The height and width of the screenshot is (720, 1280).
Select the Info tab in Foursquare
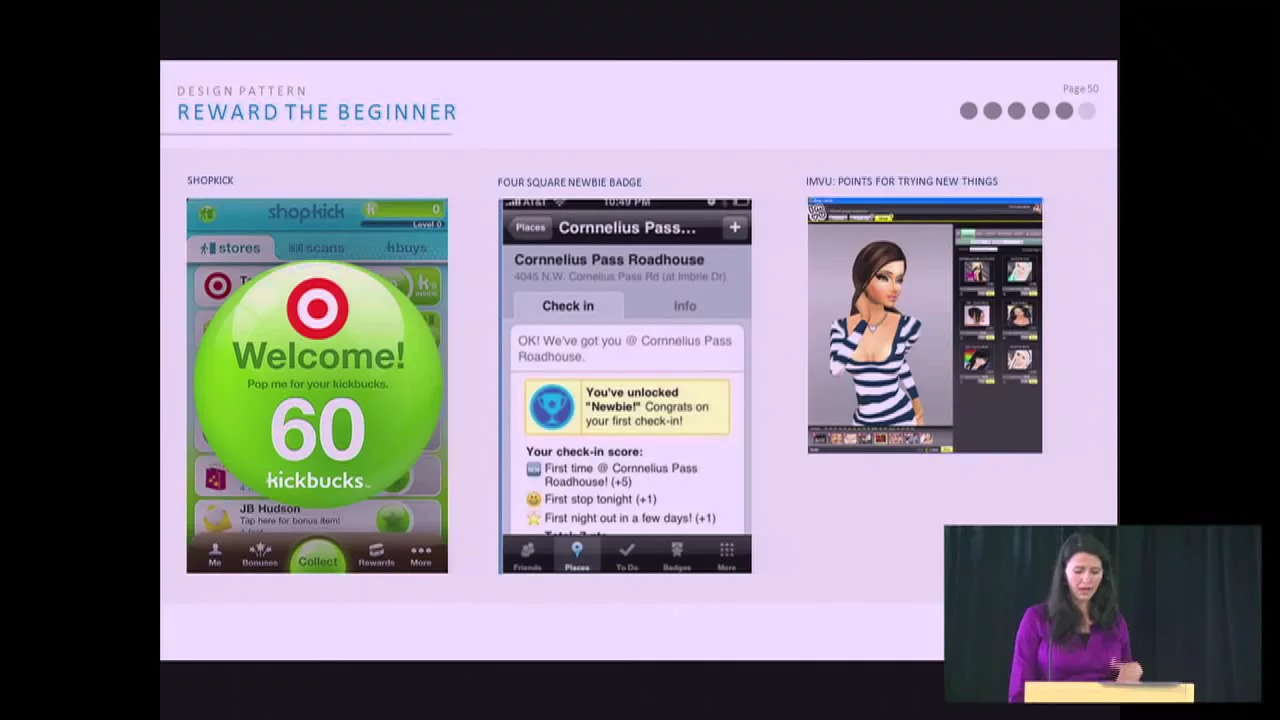685,306
